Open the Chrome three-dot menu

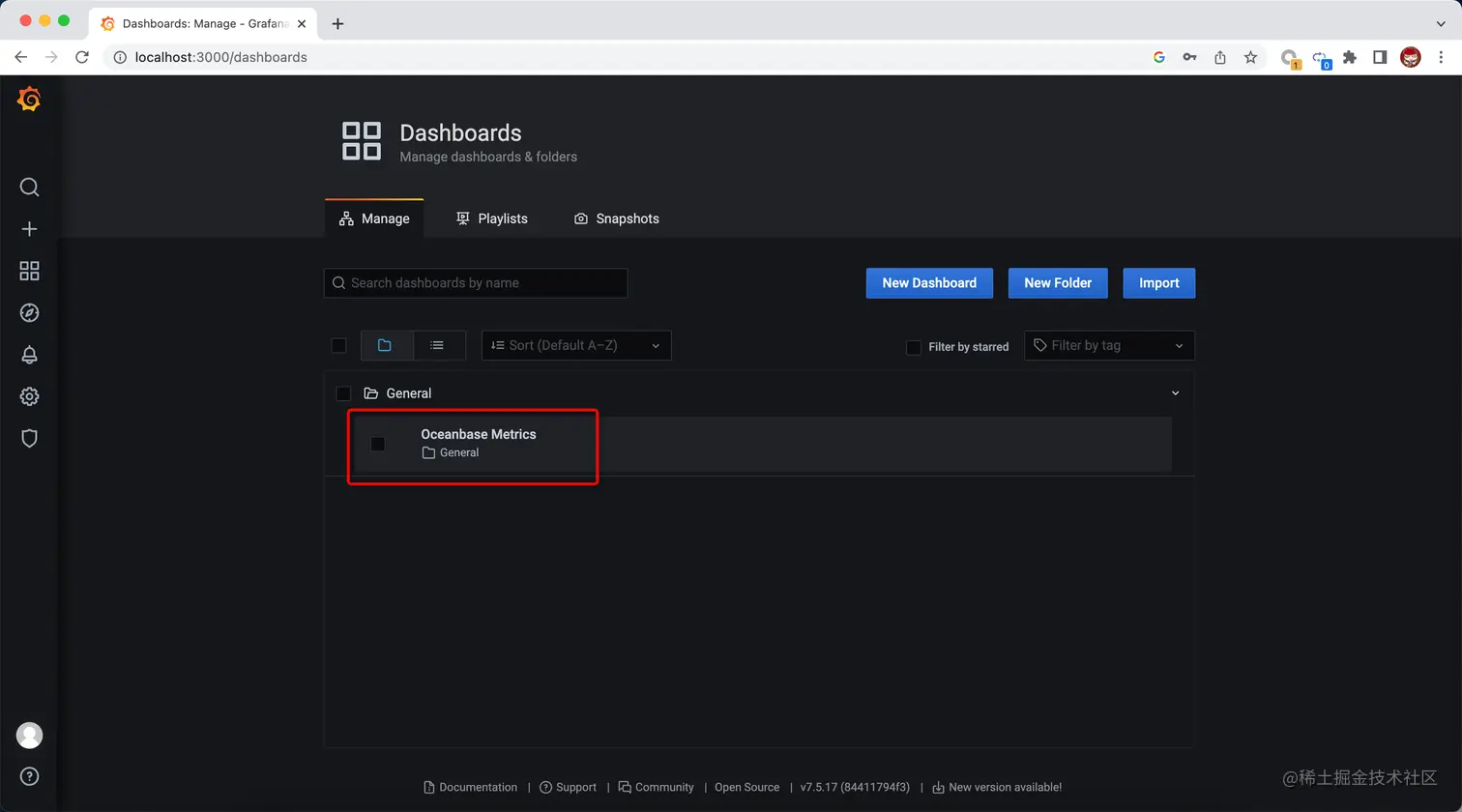click(1441, 57)
